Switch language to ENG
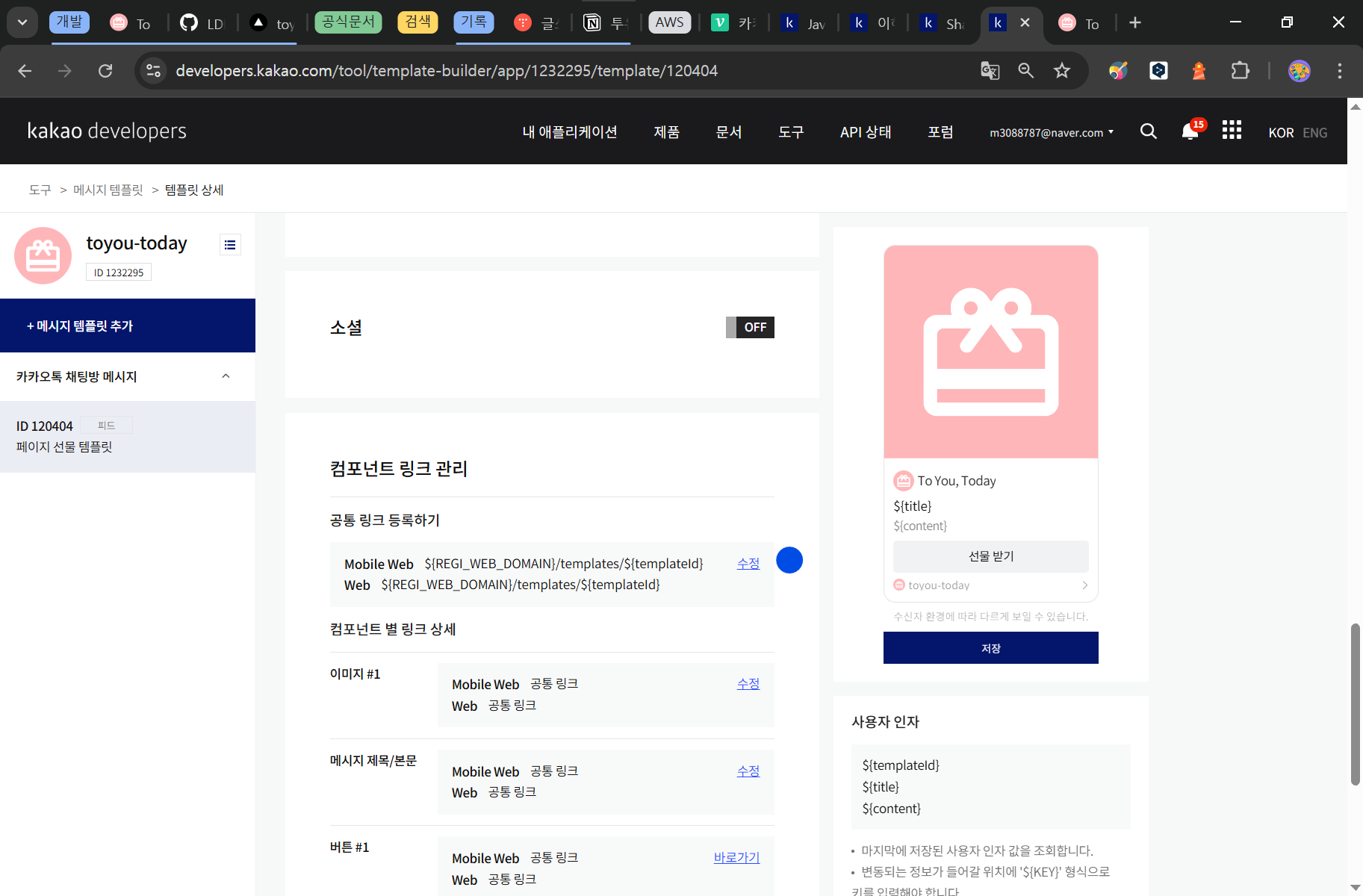 point(1315,133)
